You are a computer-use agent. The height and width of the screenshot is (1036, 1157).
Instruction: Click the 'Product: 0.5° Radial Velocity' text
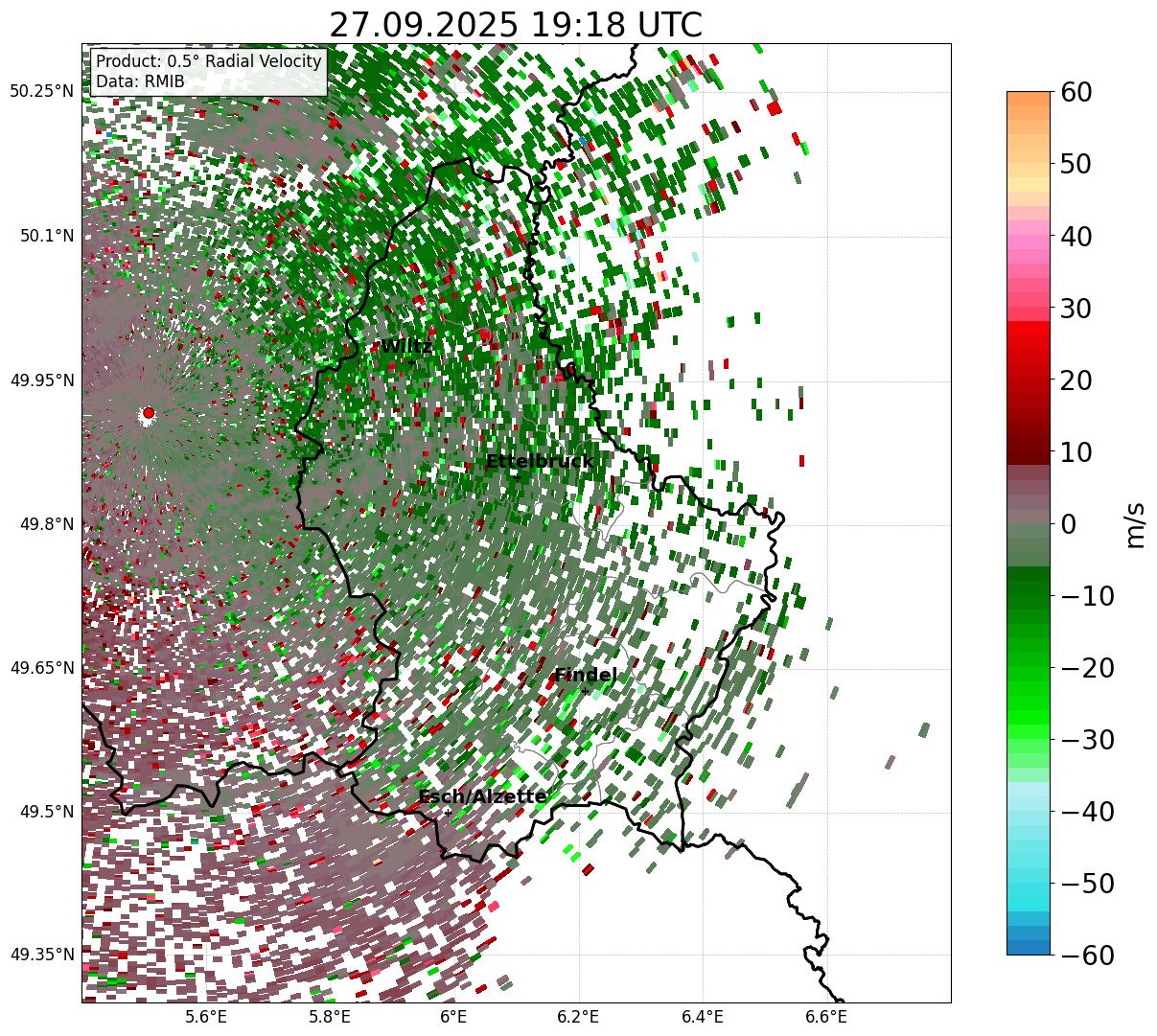209,62
